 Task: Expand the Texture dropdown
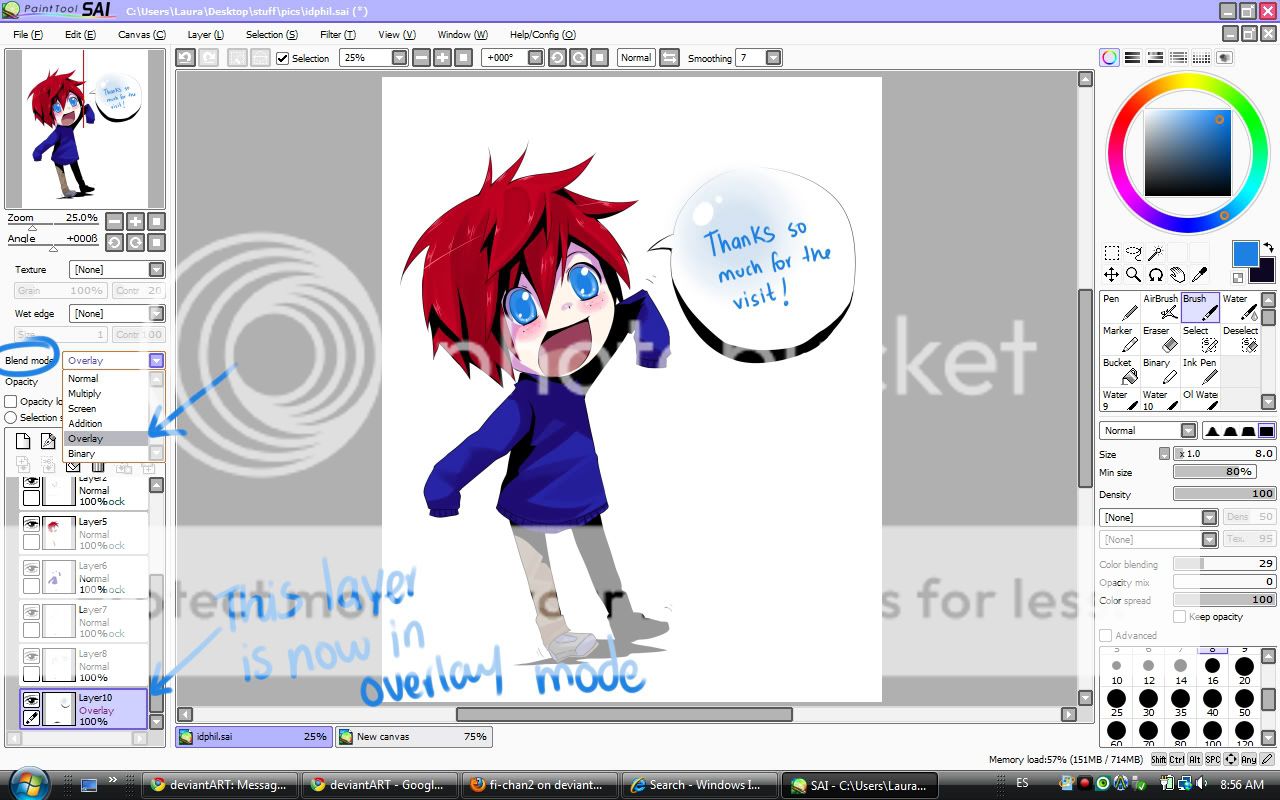point(156,270)
